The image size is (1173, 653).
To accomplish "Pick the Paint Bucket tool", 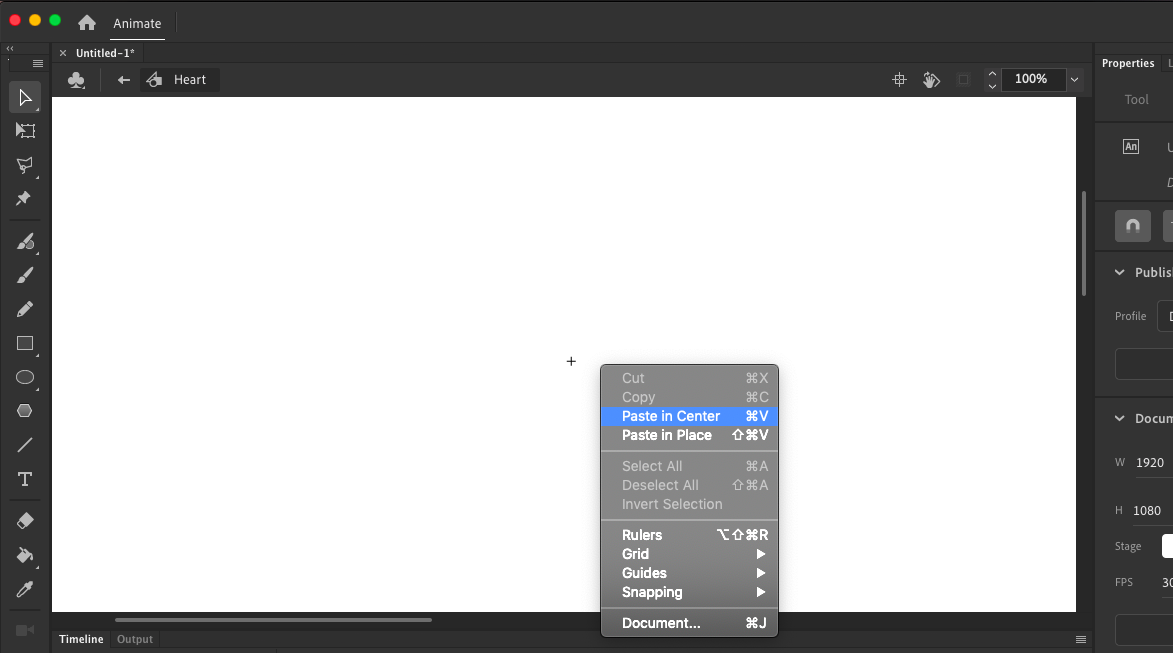I will 25,554.
